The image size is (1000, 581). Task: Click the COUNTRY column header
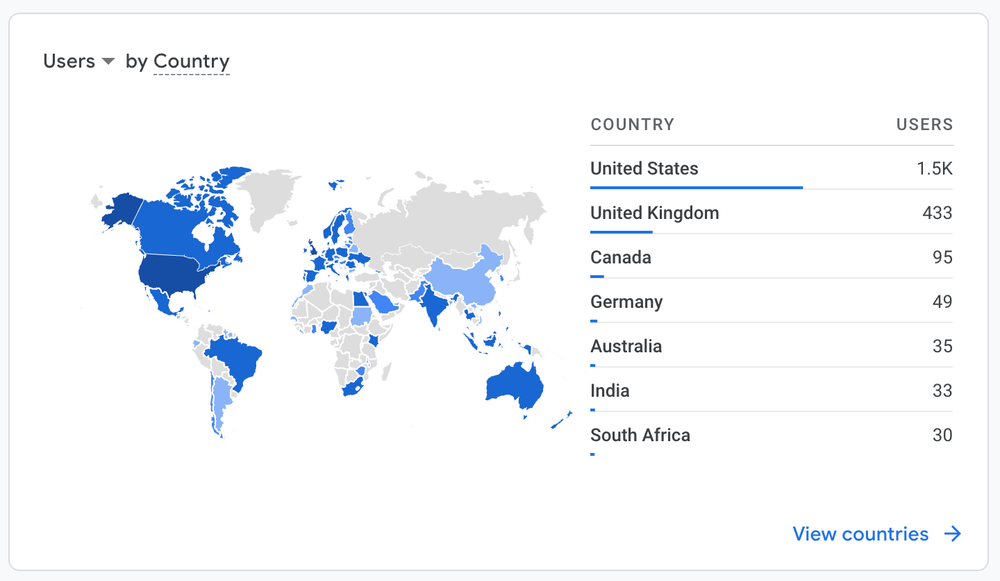tap(632, 124)
